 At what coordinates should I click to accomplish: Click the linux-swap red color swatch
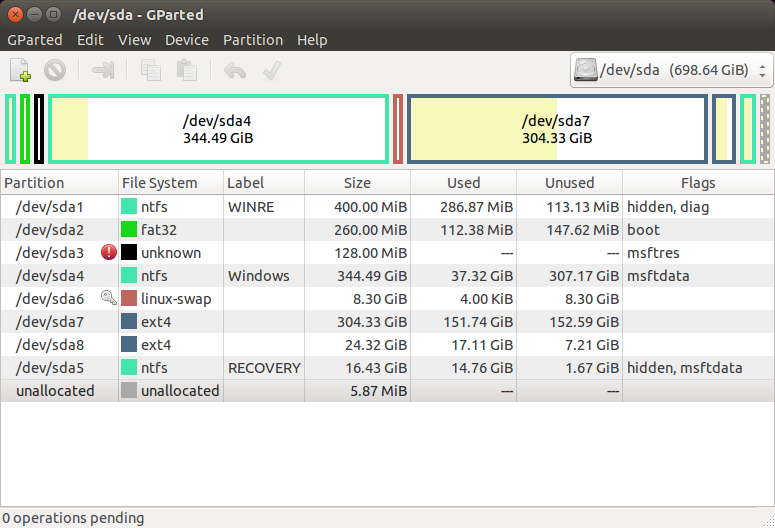tap(129, 298)
